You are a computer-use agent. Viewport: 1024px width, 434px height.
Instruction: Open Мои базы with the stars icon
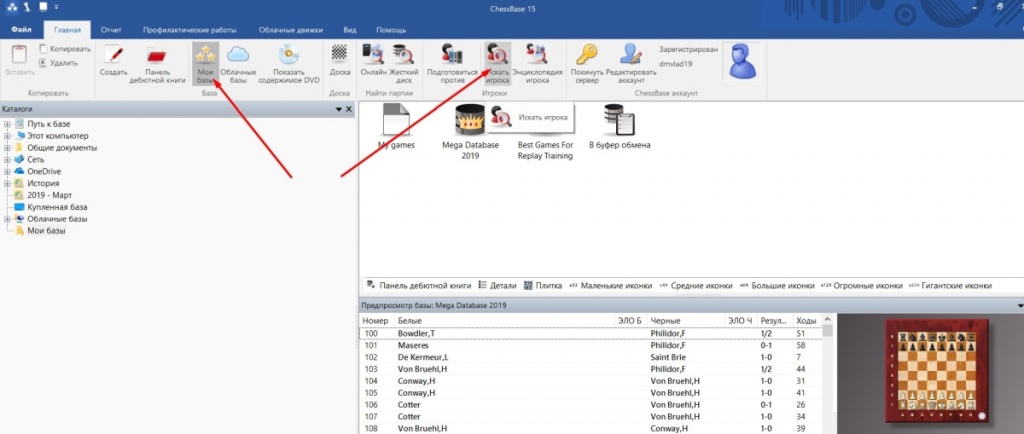click(206, 55)
